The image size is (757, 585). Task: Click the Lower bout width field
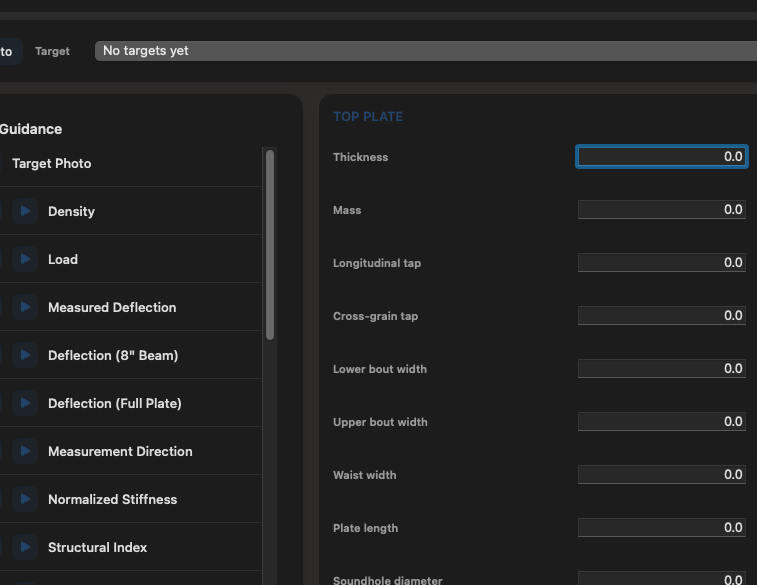pos(661,369)
